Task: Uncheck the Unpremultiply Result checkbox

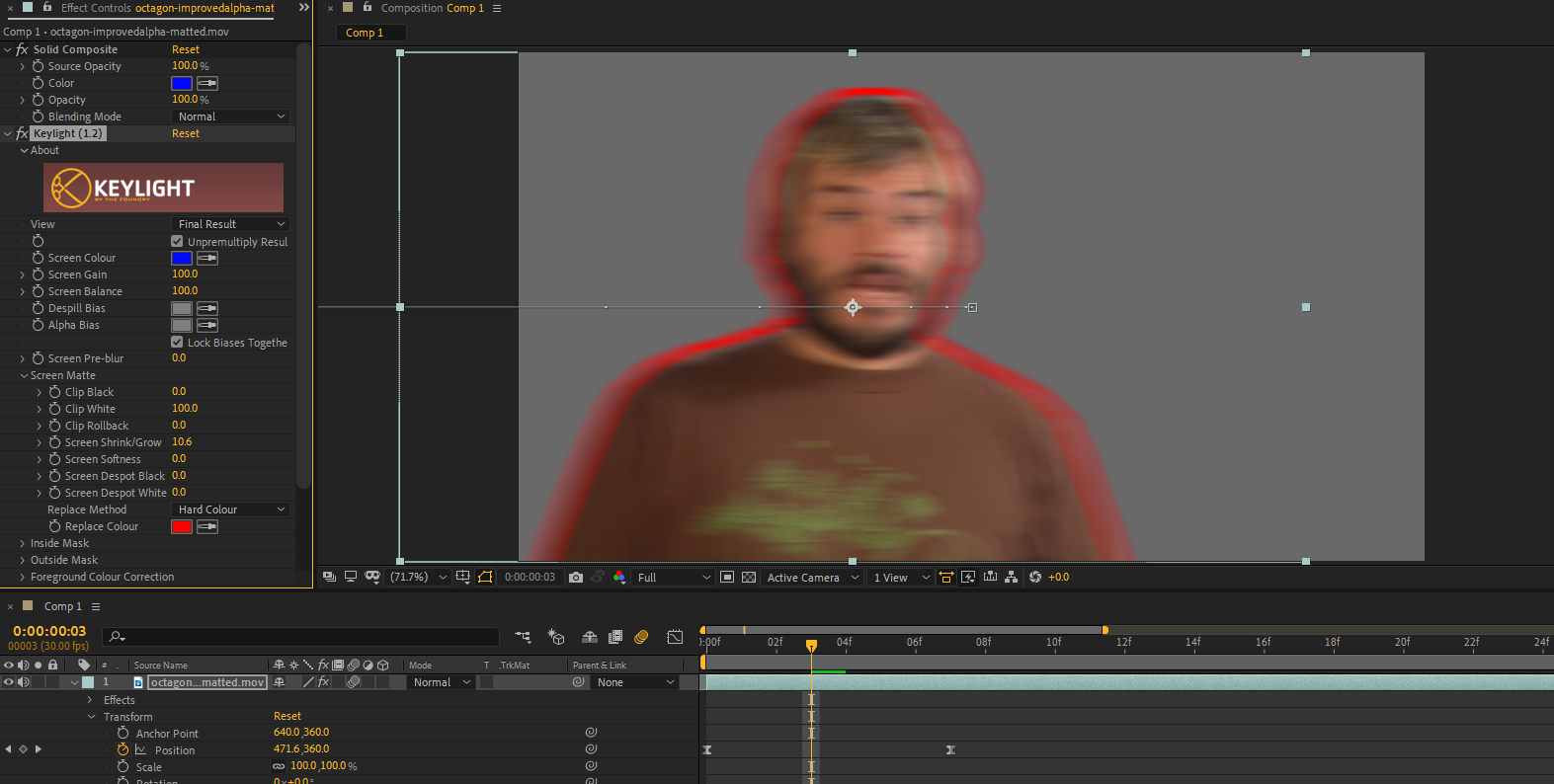Action: tap(177, 242)
